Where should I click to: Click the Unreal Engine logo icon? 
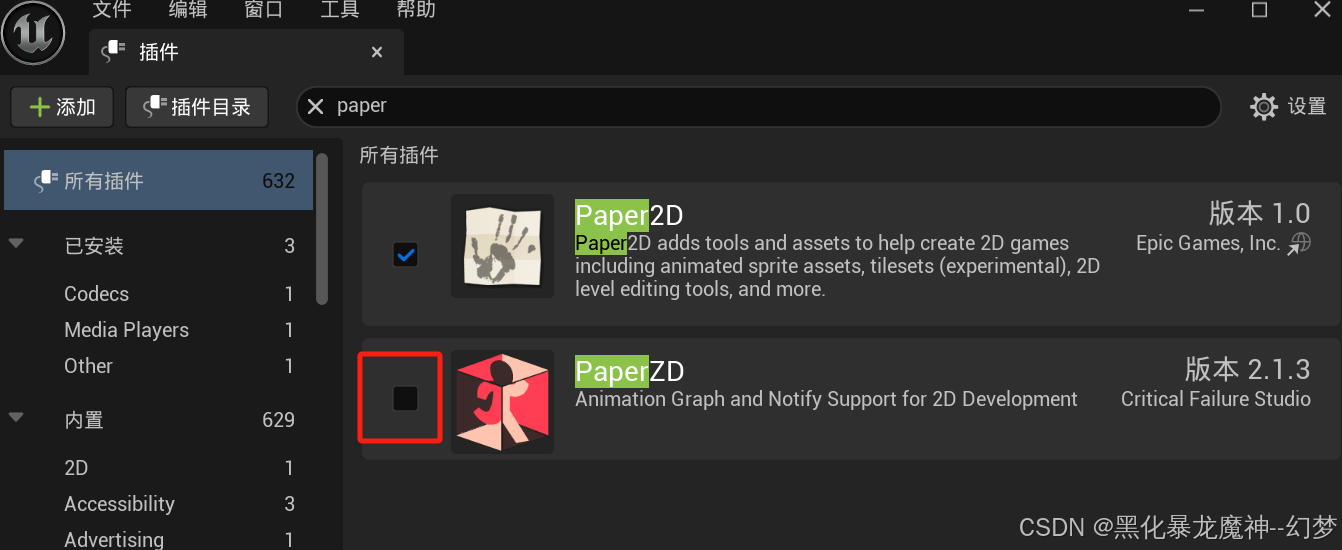point(34,33)
